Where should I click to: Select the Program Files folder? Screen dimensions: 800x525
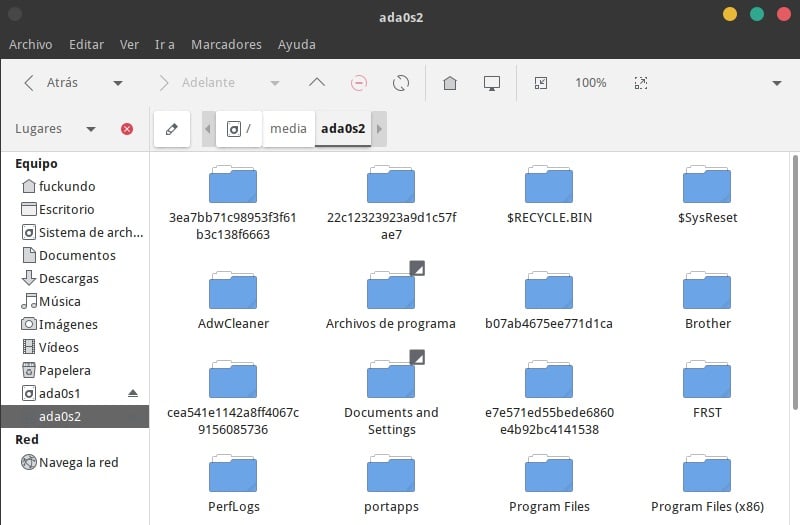(x=549, y=484)
